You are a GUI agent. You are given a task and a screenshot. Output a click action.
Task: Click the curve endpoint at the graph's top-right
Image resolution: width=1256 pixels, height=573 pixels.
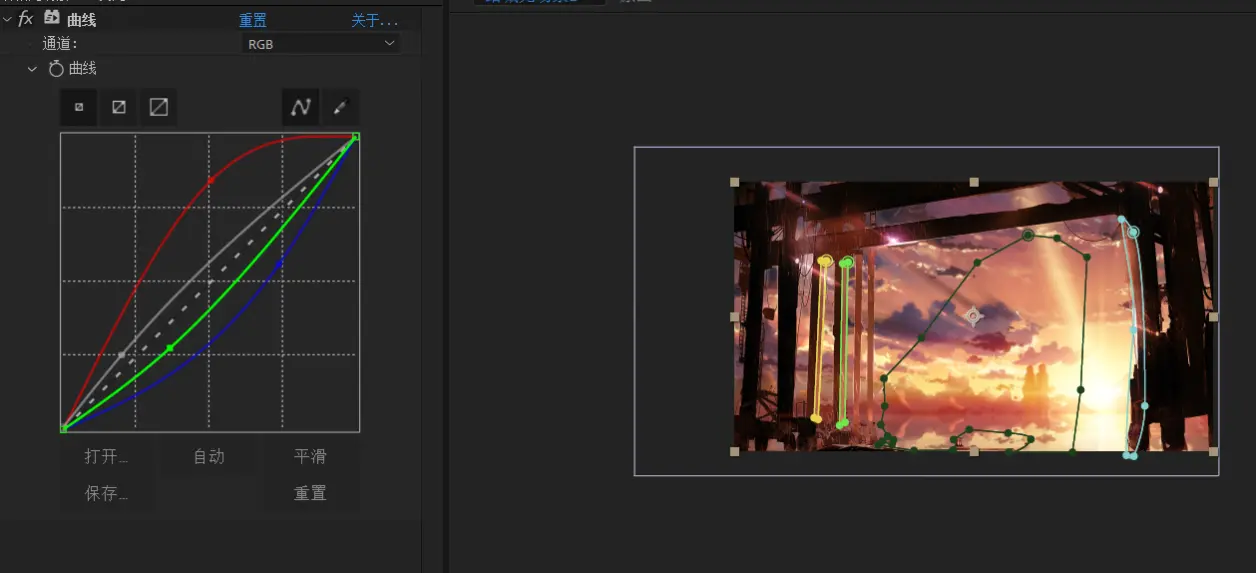355,137
